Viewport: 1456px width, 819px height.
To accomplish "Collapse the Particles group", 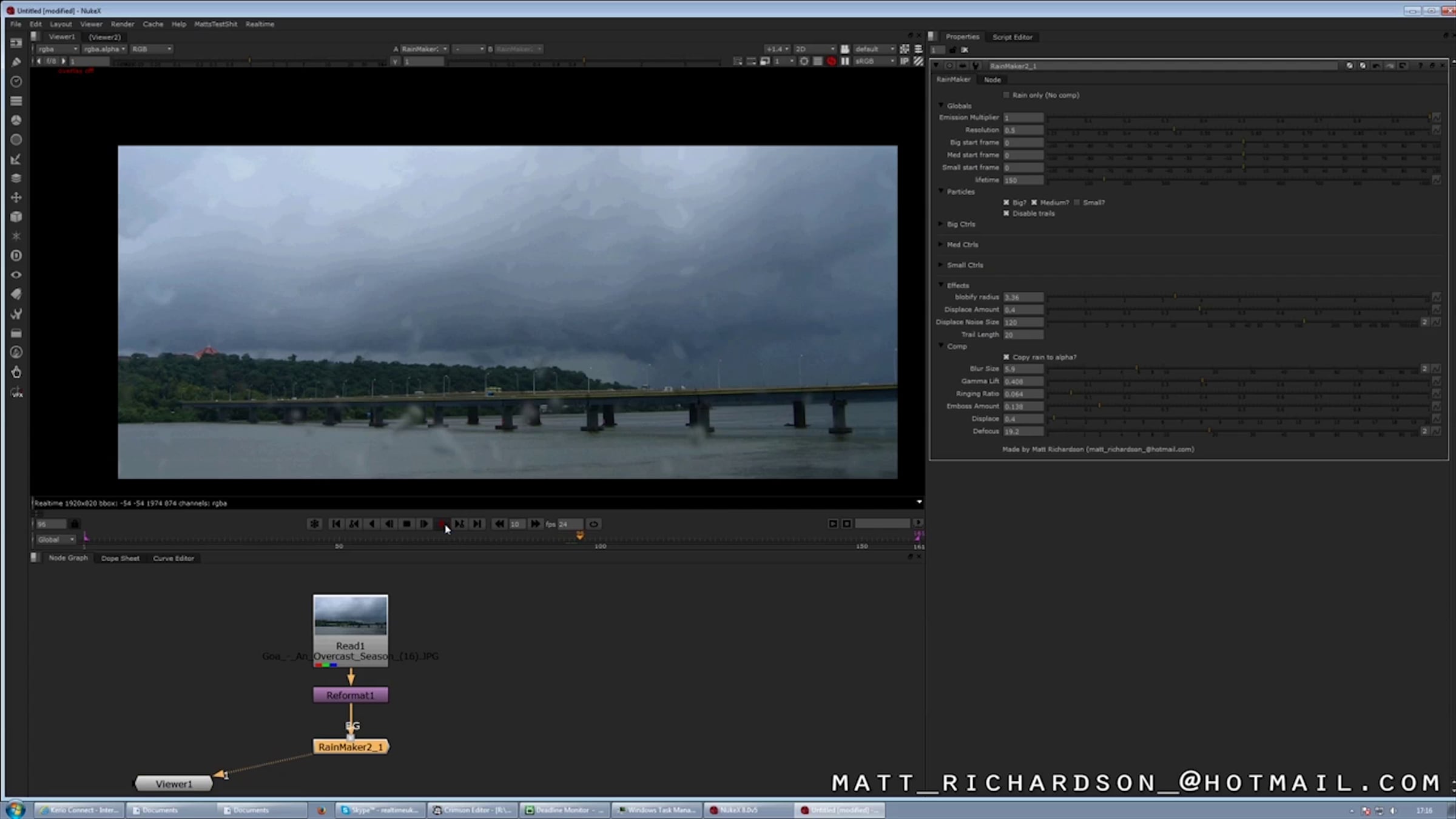I will pos(941,191).
